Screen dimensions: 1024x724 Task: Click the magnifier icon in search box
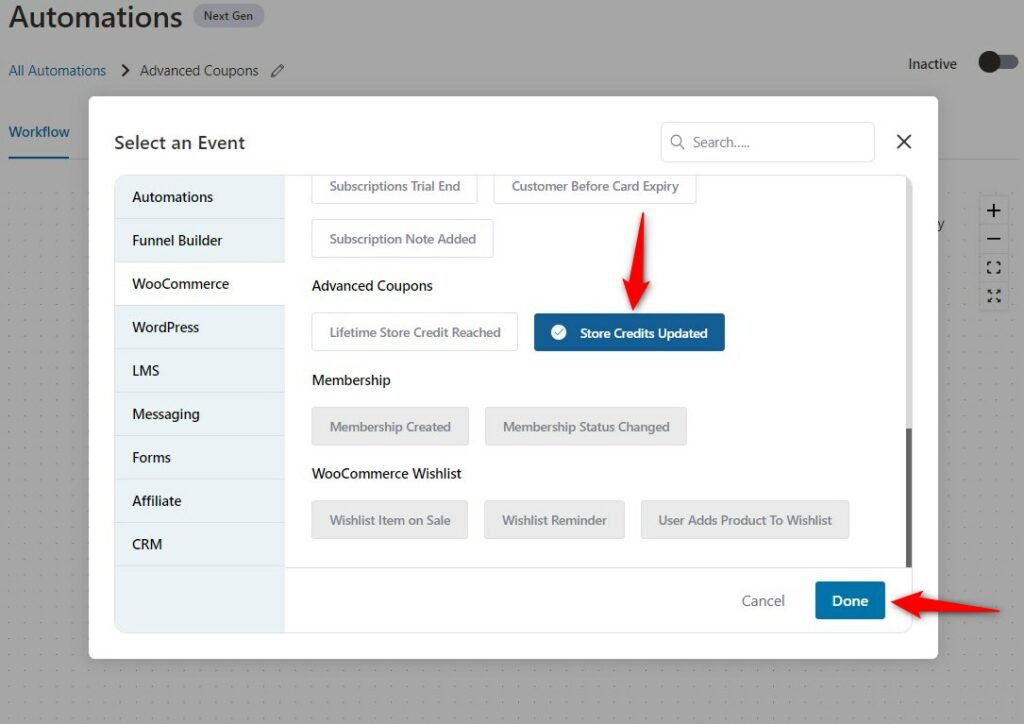click(677, 142)
